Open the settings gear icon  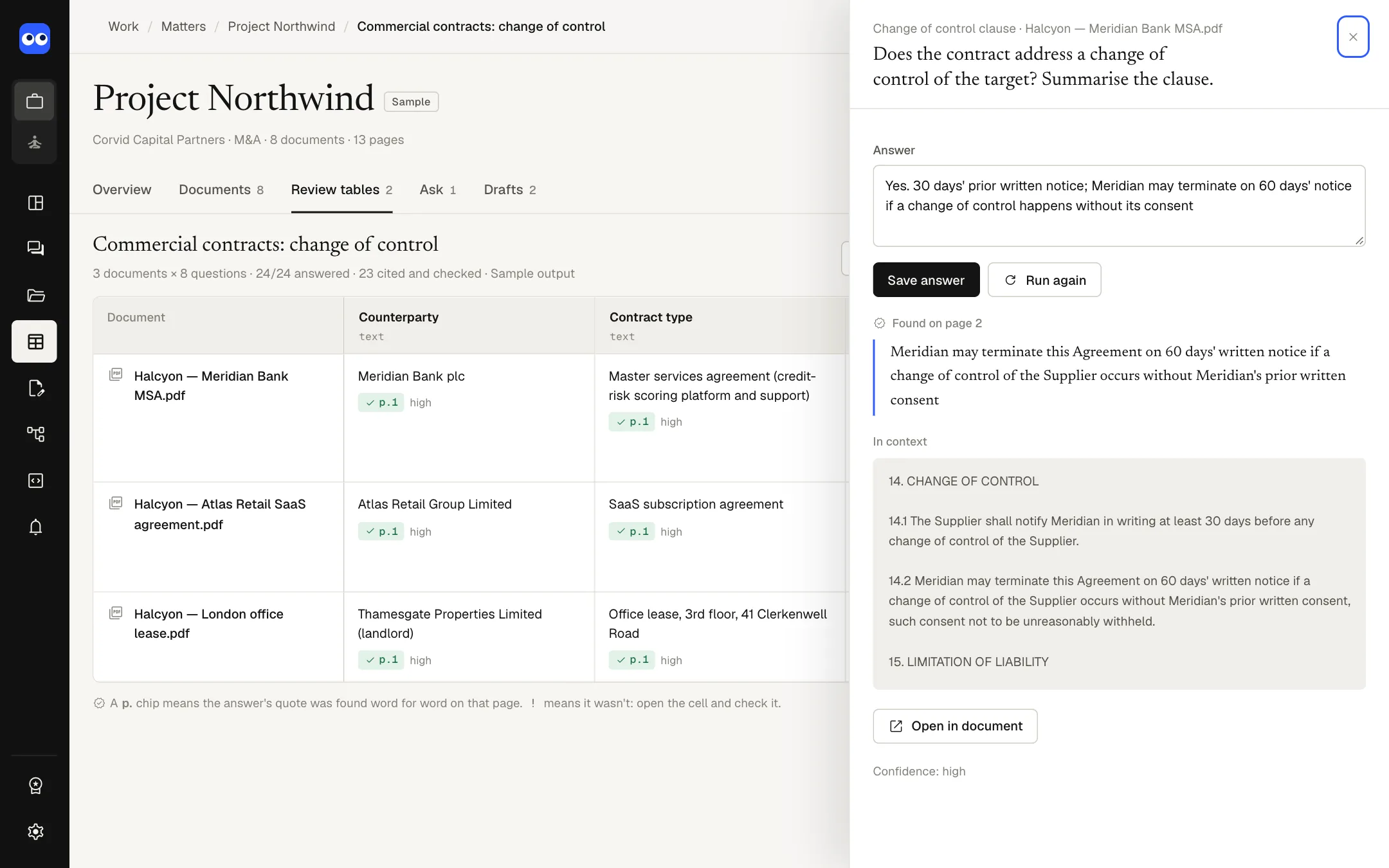coord(35,831)
